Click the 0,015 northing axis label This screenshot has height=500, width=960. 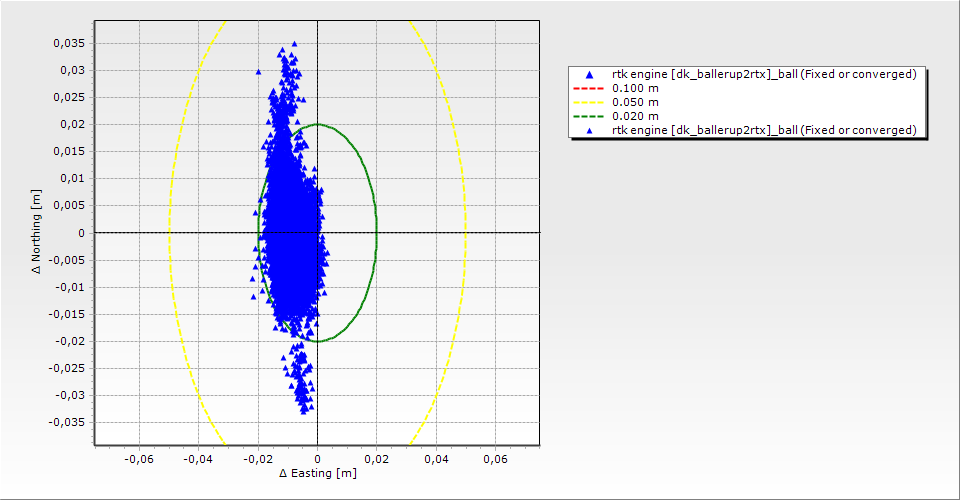click(69, 151)
